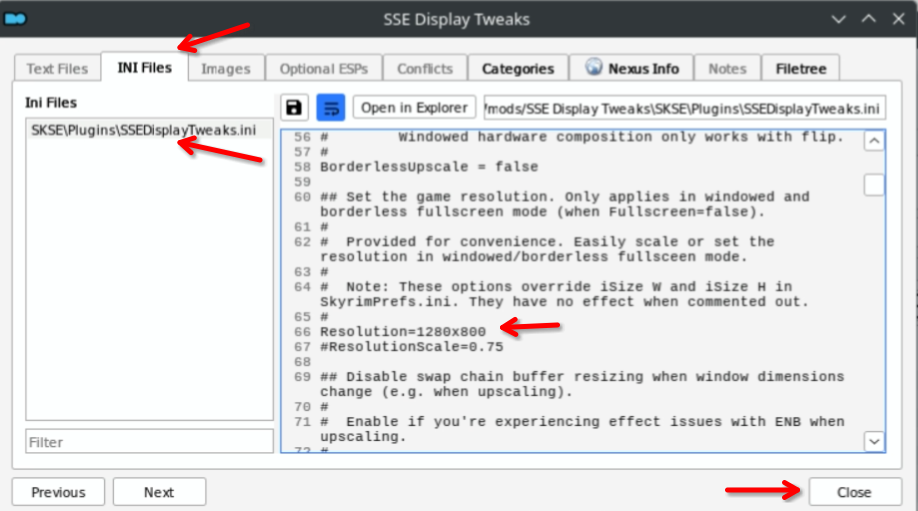Viewport: 918px width, 511px height.
Task: Click the line #ResolutionScale=0.75
Action: (412, 347)
